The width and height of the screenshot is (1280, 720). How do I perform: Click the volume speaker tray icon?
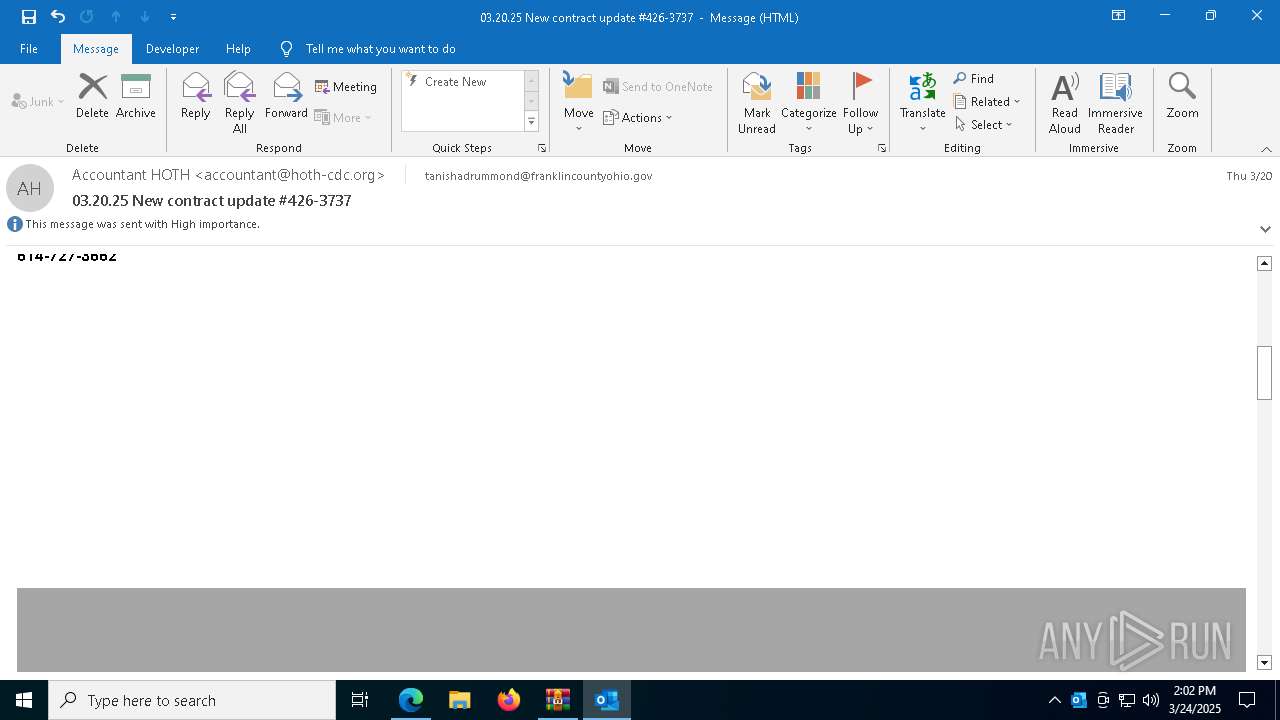click(x=1150, y=700)
